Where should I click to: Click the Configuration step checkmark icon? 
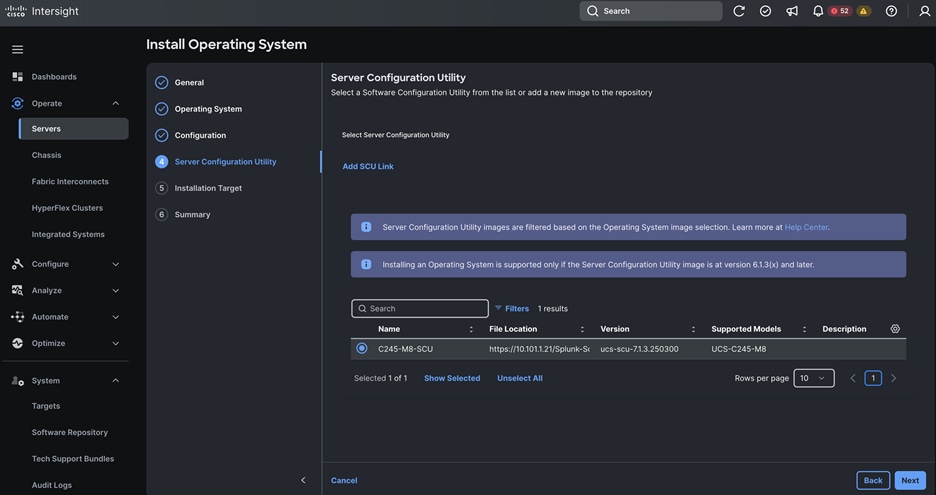tap(161, 135)
